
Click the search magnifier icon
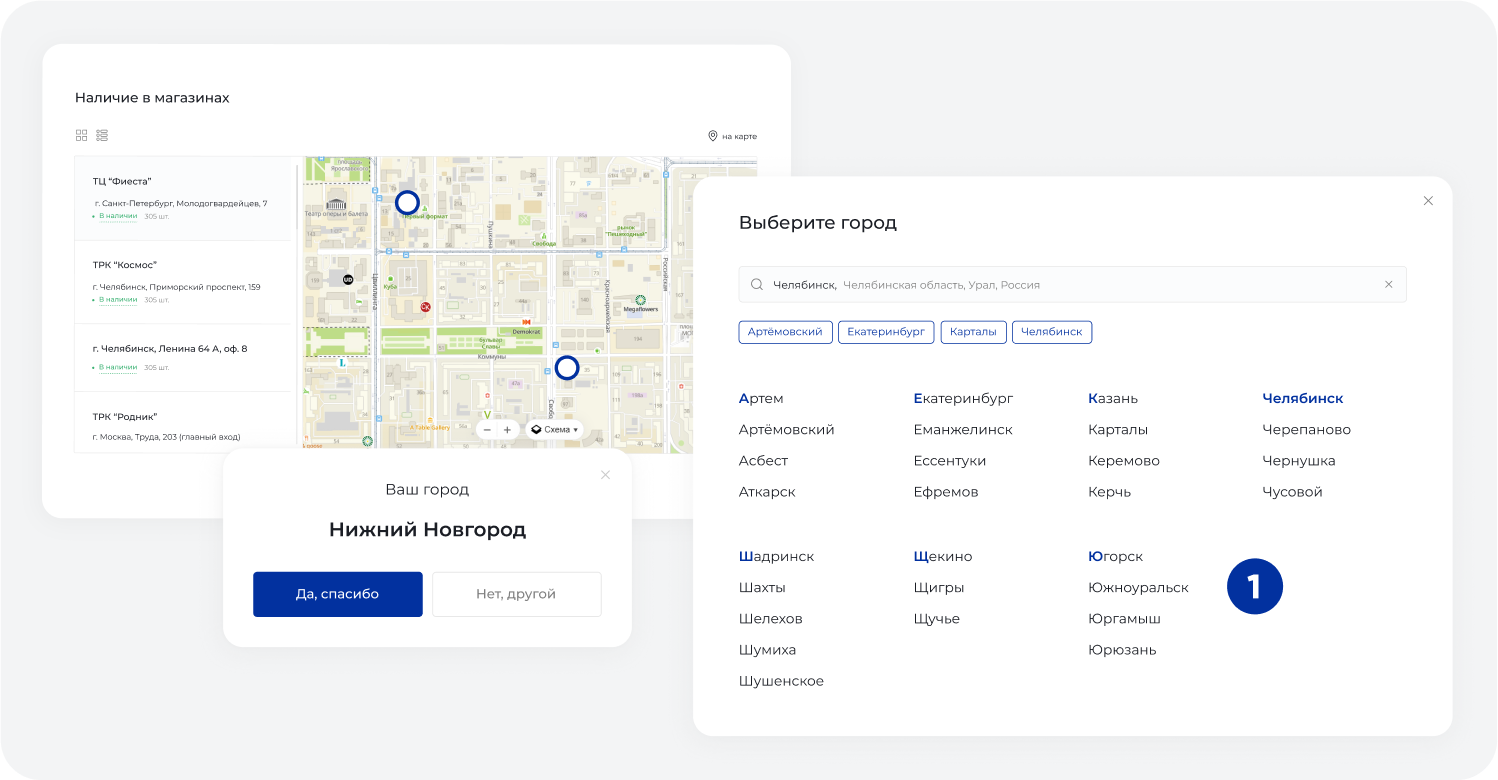tap(757, 284)
